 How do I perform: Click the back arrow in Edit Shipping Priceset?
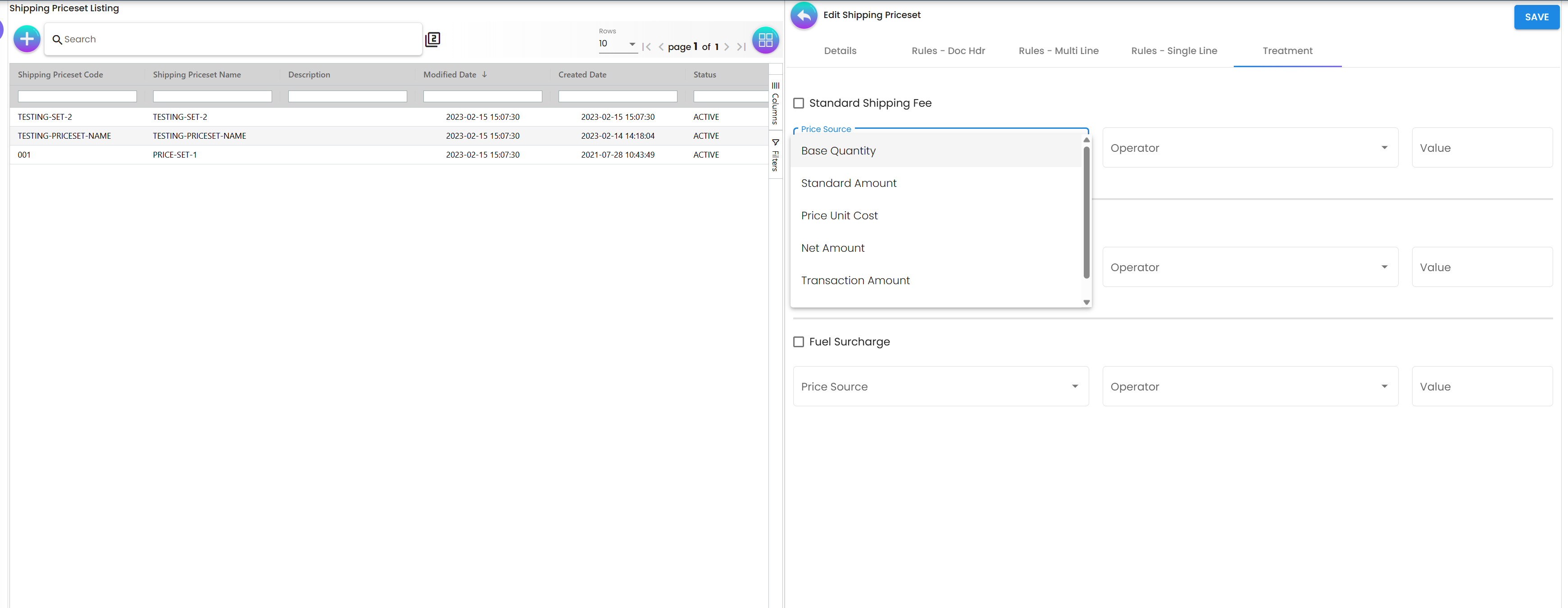804,15
